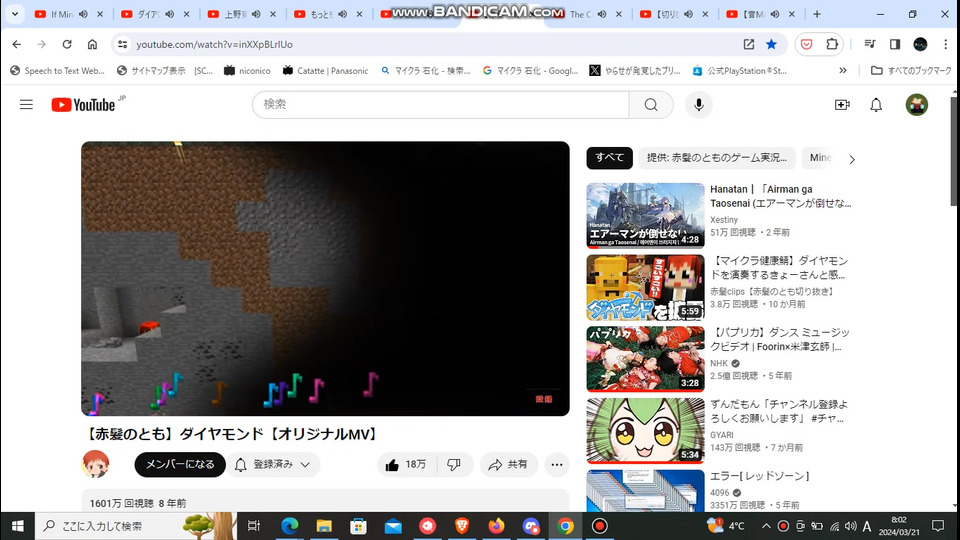Open the Windows Start menu
960x540 pixels.
click(x=17, y=526)
